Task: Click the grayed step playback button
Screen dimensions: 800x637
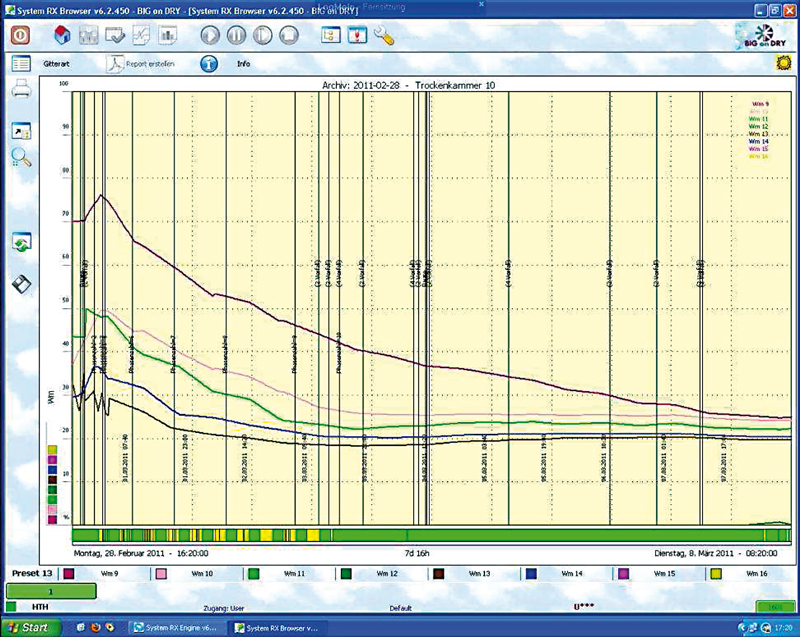Action: [x=263, y=35]
